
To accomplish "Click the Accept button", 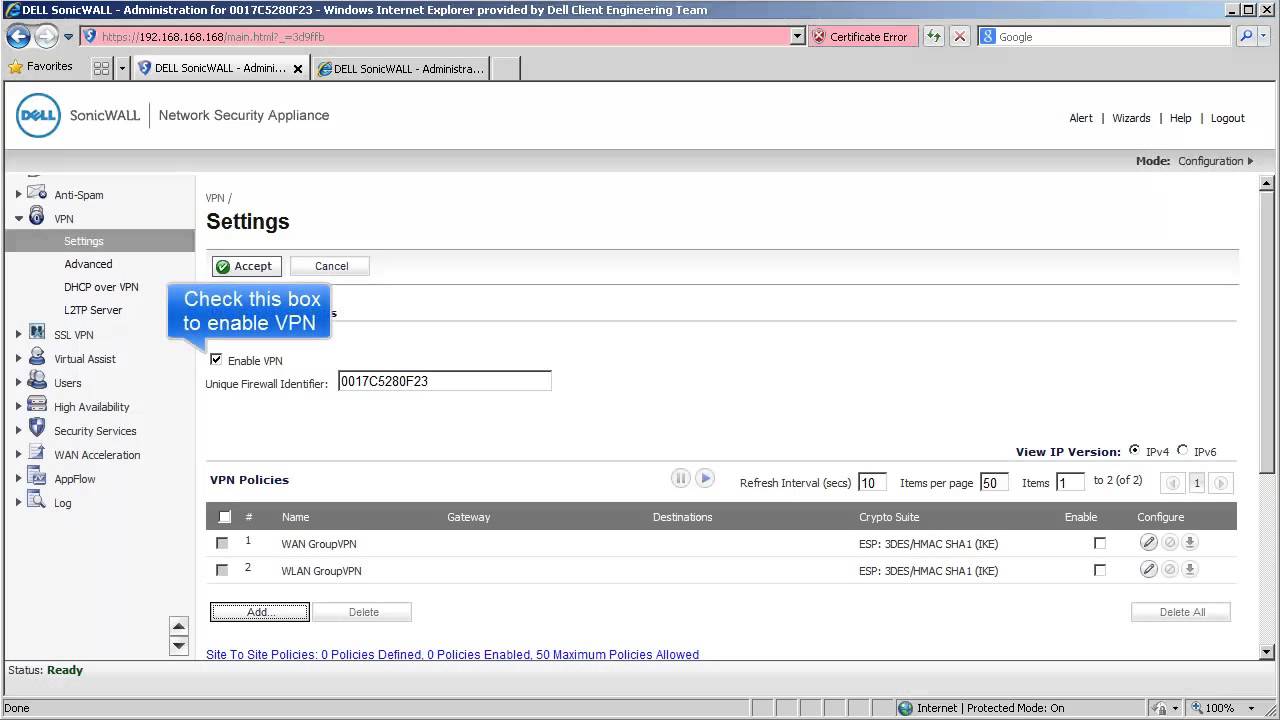I will pyautogui.click(x=246, y=266).
